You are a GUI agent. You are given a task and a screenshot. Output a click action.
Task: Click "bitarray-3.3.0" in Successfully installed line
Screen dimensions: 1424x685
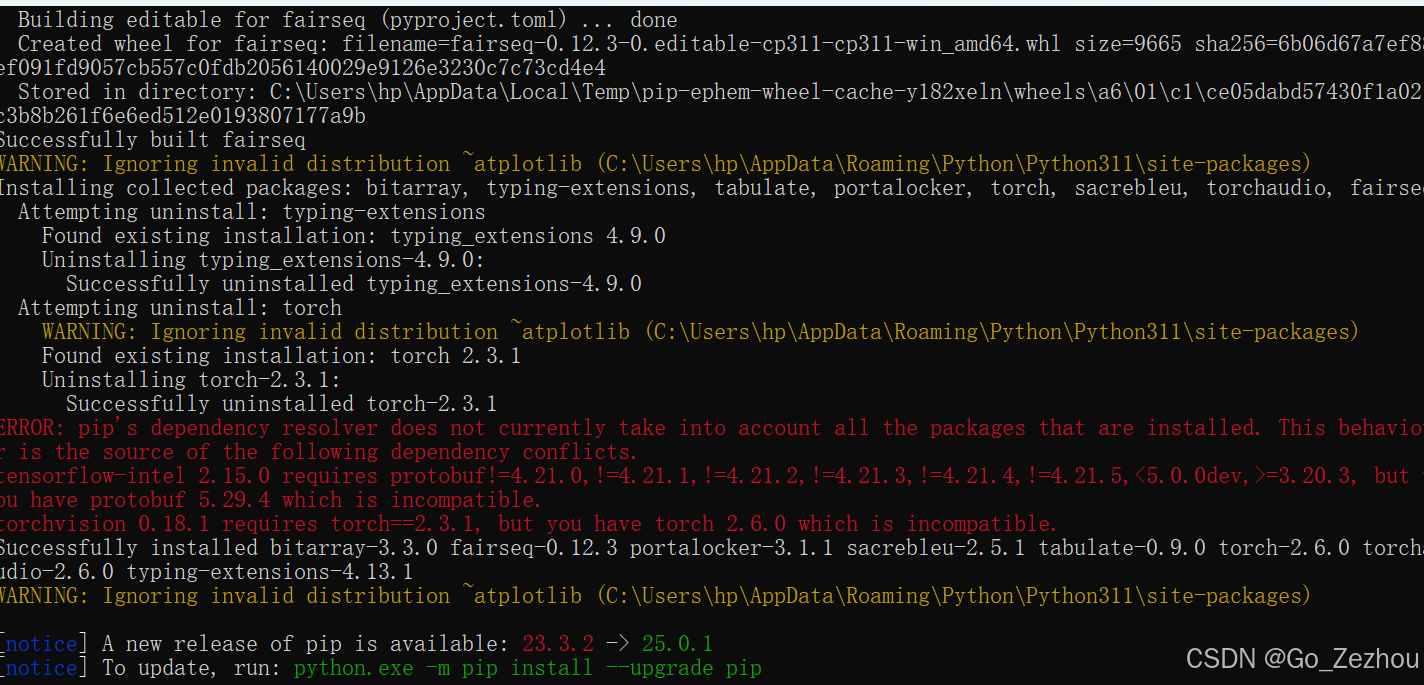353,548
